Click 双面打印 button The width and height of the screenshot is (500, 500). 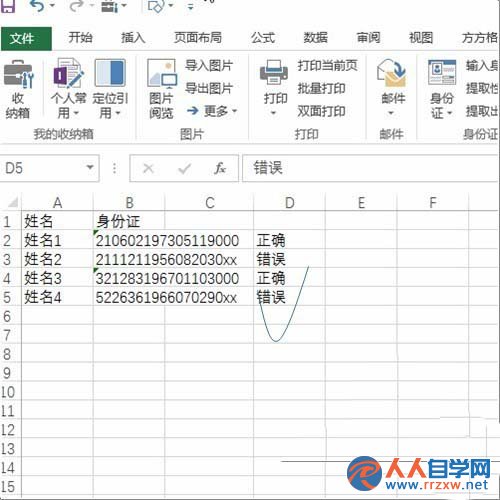321,111
